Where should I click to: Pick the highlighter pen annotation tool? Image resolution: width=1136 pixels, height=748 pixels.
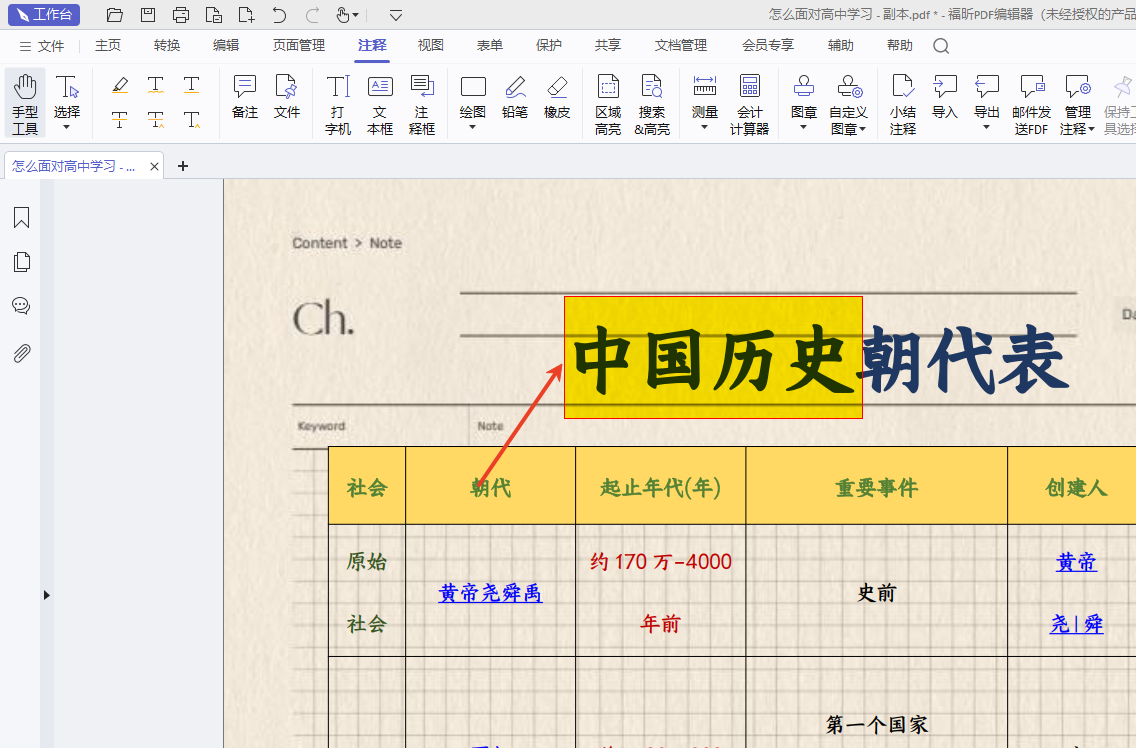point(120,85)
